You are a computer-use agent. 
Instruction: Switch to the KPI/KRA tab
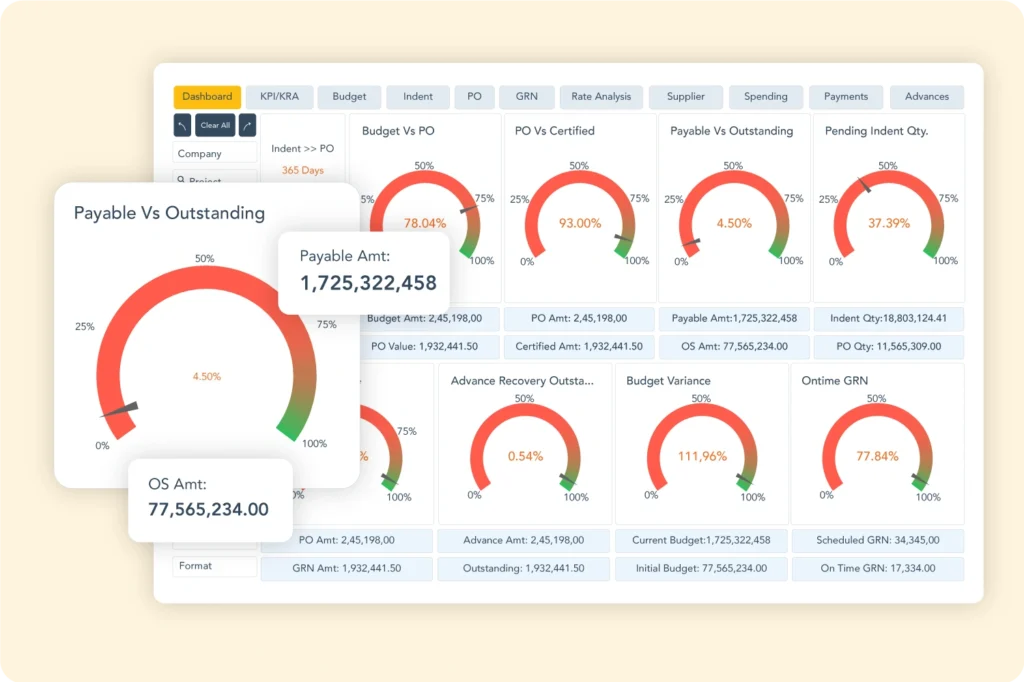[277, 97]
